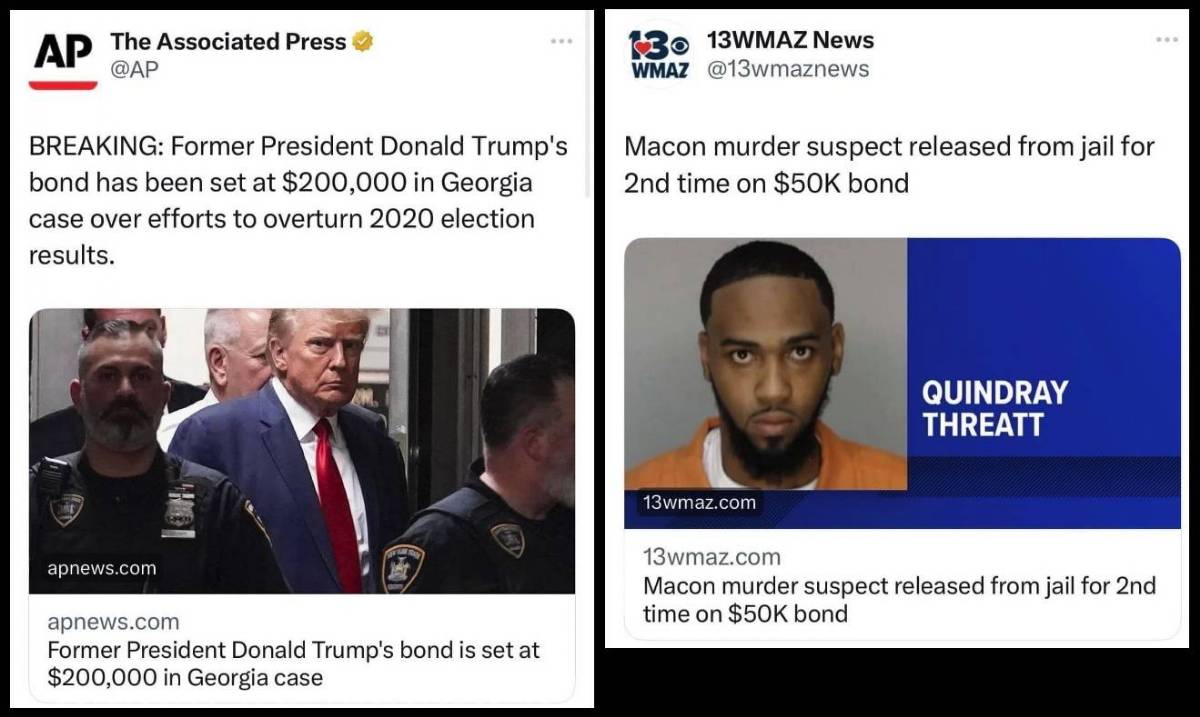Open Quindray Threatt mugshot thumbnail

pos(902,383)
